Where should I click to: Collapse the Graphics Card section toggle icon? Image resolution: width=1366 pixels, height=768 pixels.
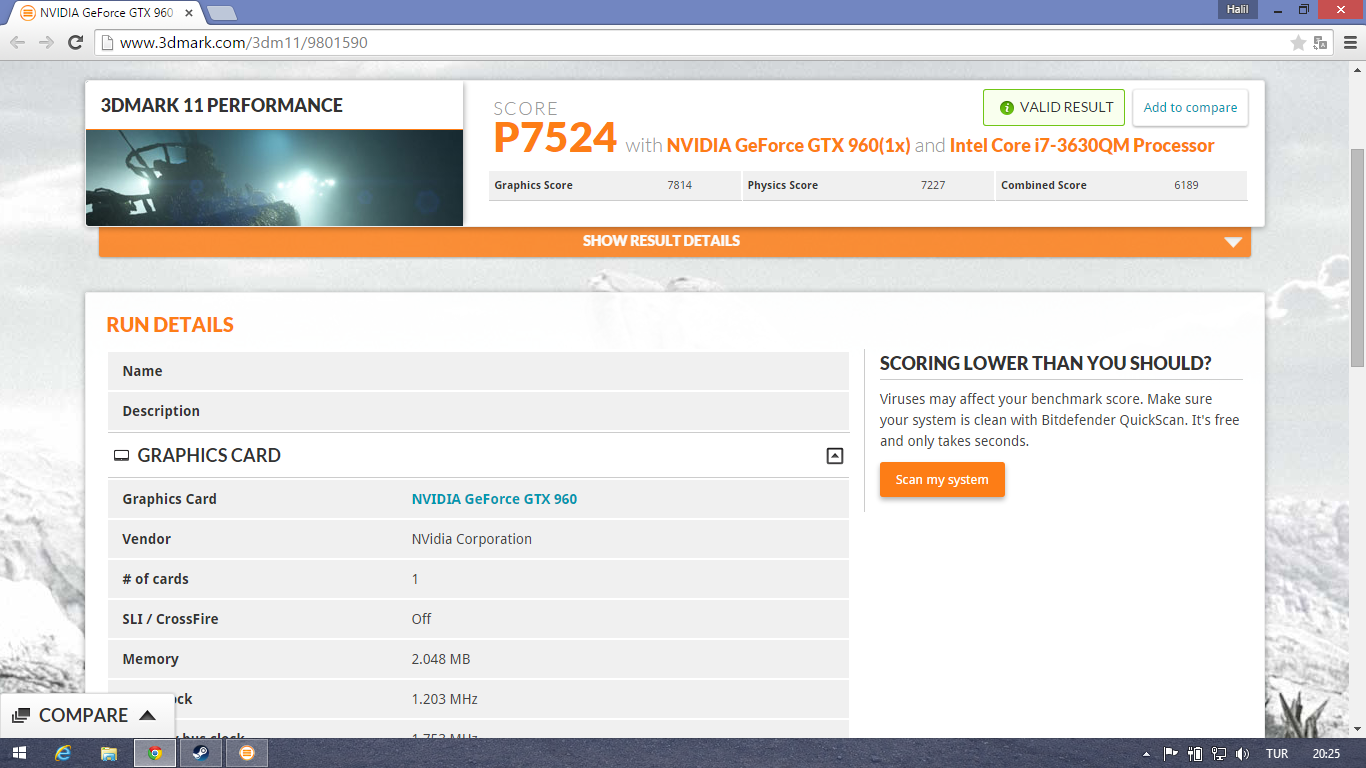tap(834, 456)
